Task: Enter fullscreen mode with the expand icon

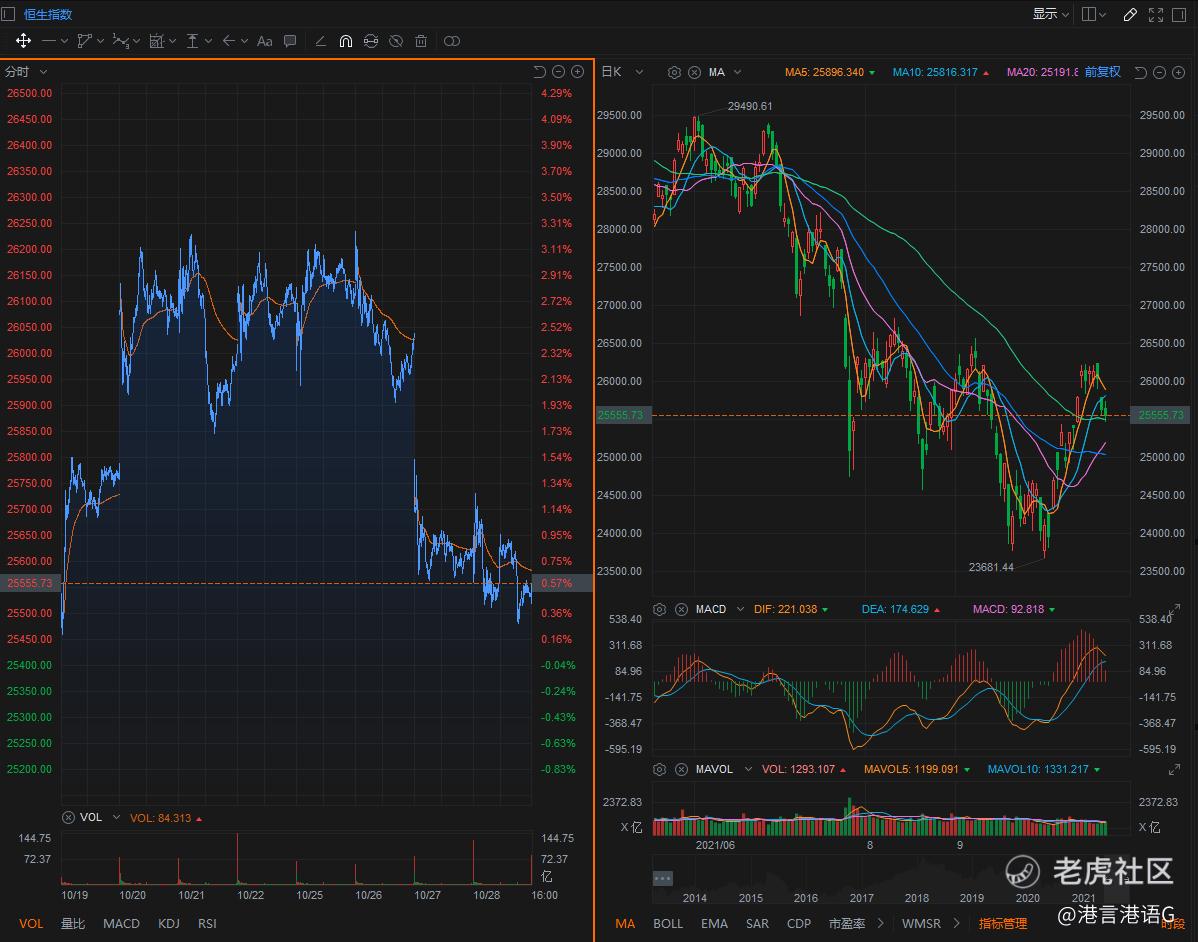Action: click(1156, 14)
